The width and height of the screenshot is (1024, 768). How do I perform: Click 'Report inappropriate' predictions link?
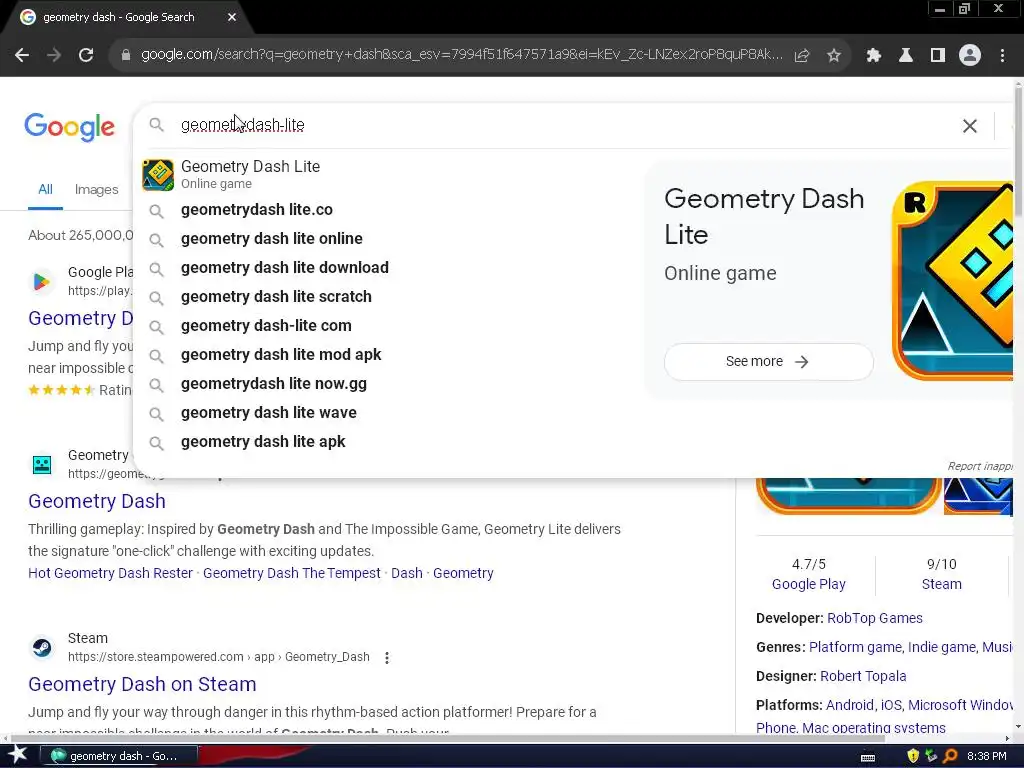click(x=980, y=466)
